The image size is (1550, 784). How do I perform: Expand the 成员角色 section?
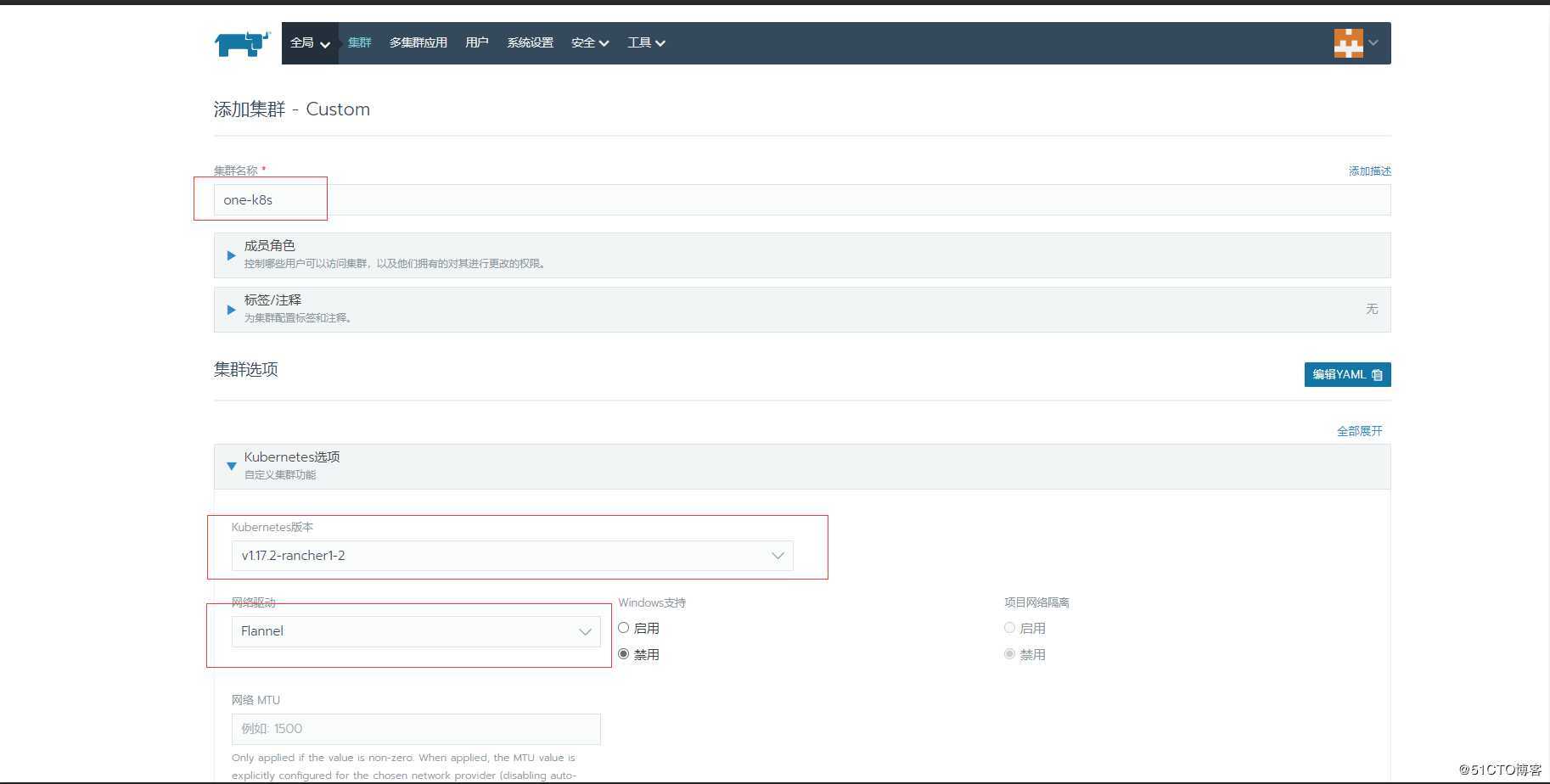(x=802, y=255)
